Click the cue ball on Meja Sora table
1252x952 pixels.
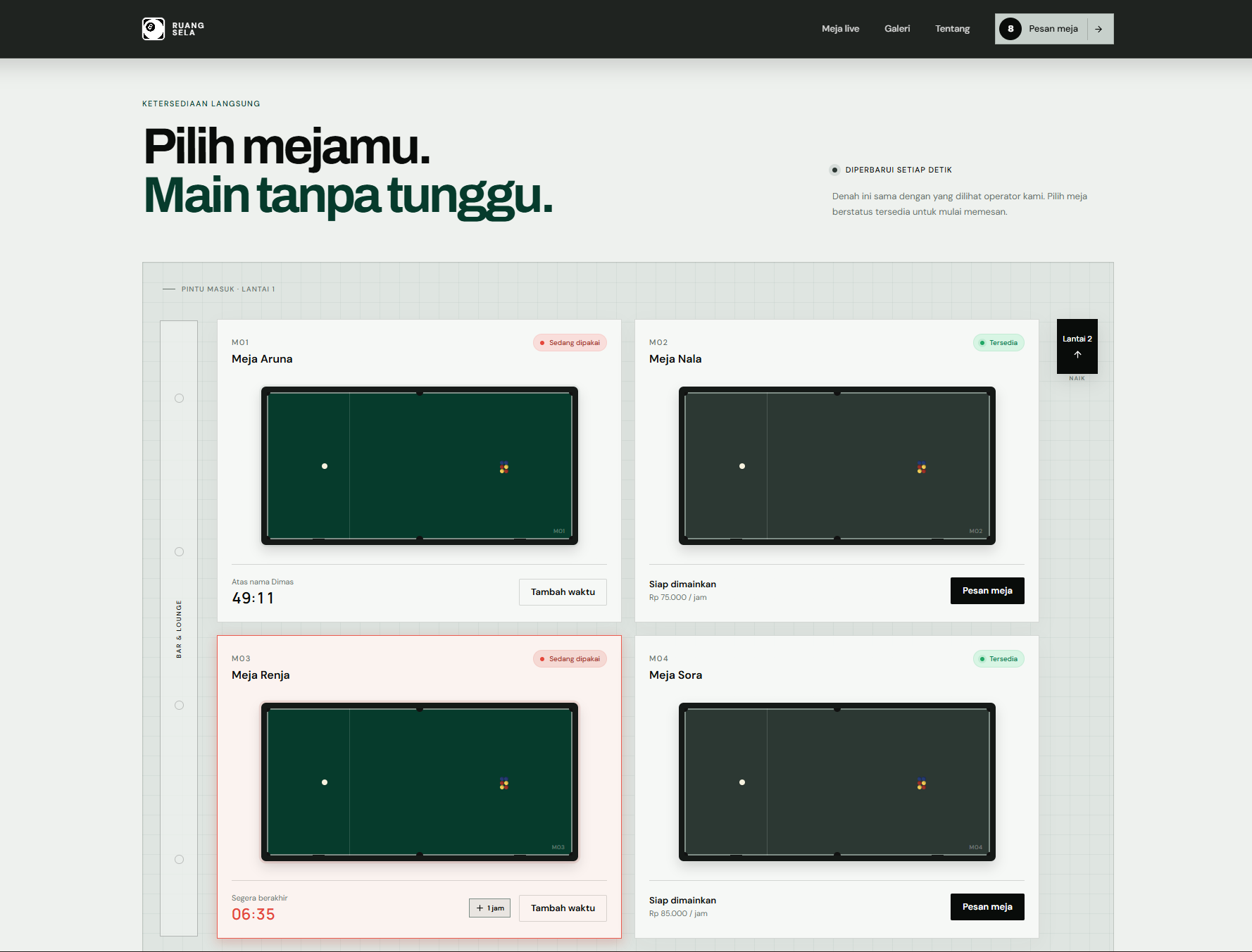[x=742, y=782]
